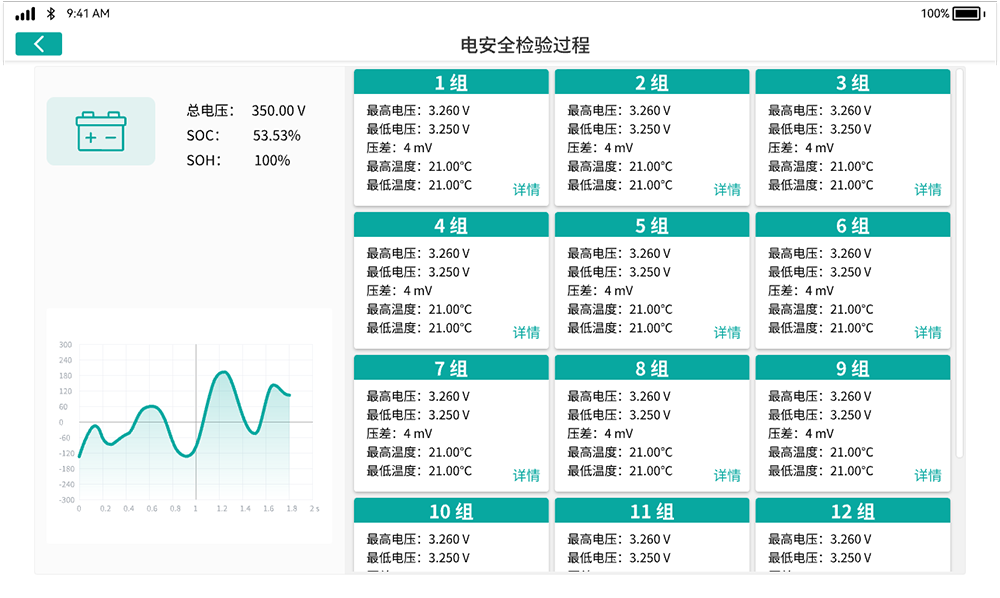Click 压差 4 mV in group 1 组
Image resolution: width=1000 pixels, height=598 pixels.
point(399,148)
